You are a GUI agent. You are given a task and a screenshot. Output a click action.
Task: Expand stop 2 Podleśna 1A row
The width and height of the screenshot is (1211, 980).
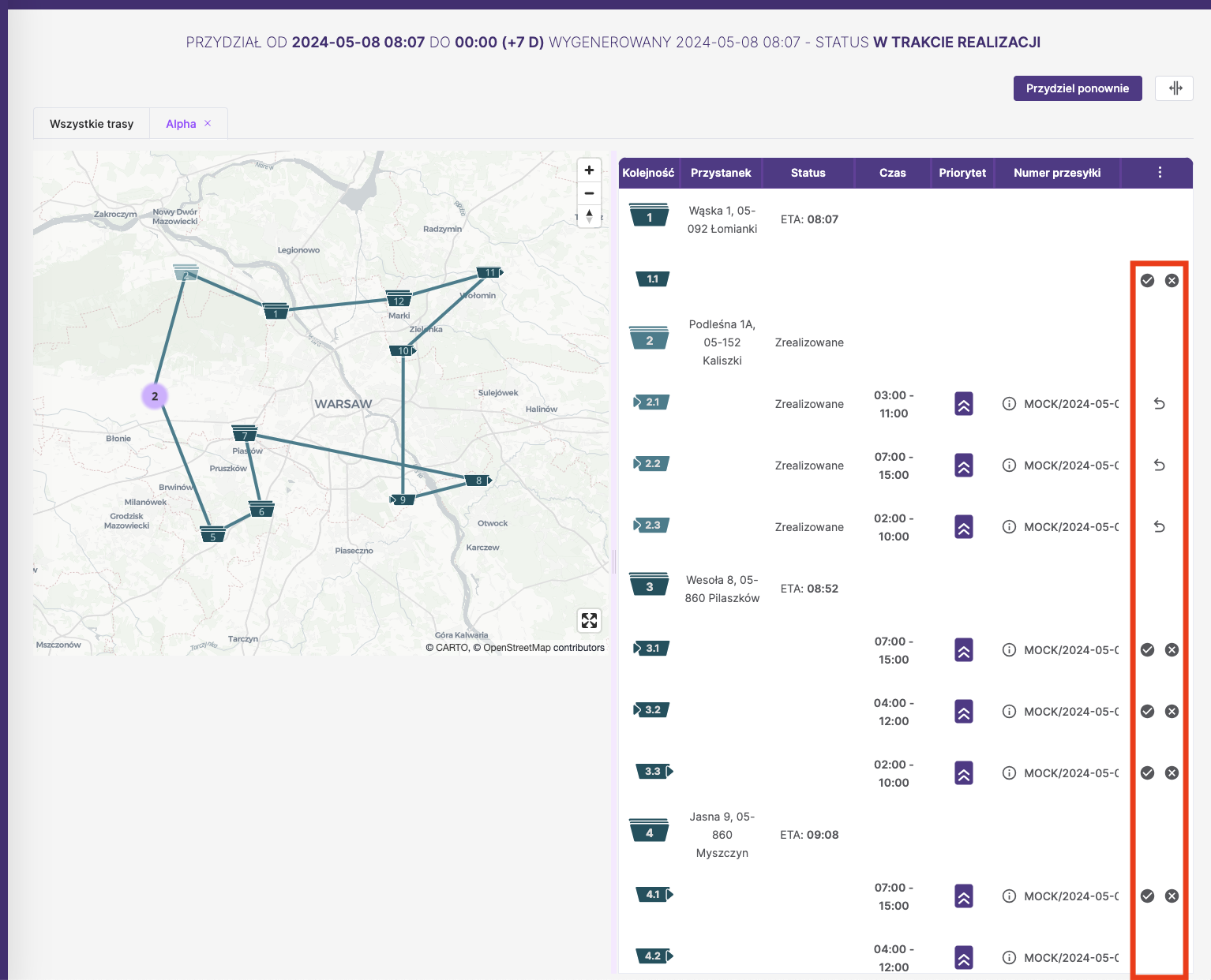coord(649,339)
